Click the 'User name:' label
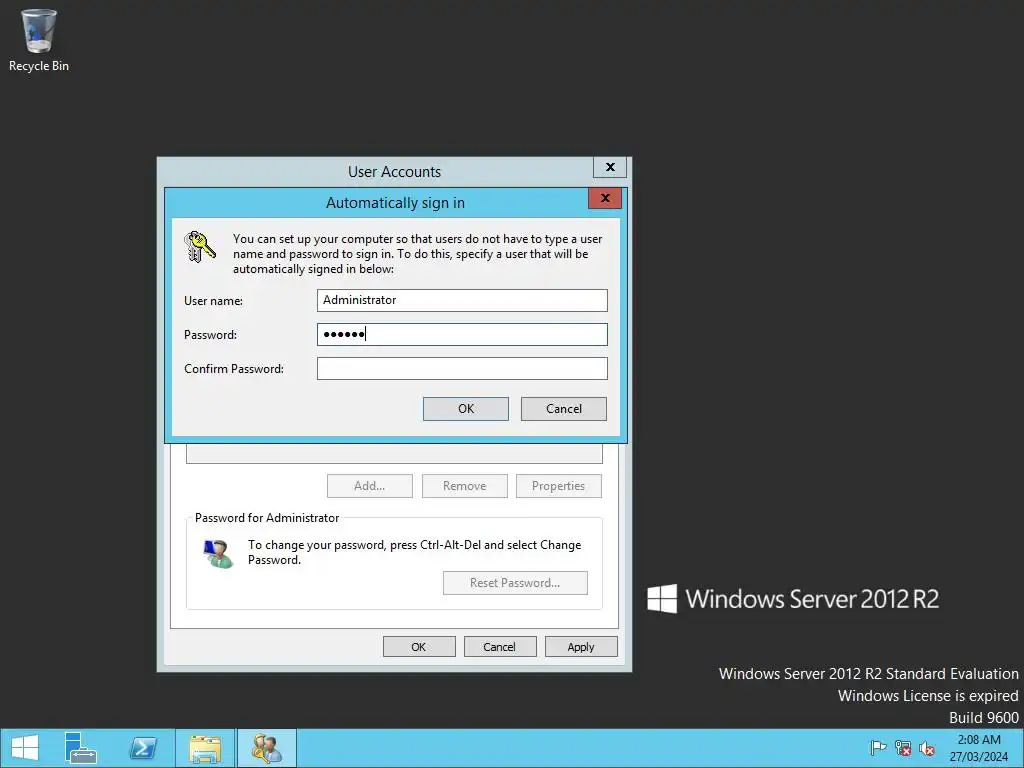 pos(214,301)
